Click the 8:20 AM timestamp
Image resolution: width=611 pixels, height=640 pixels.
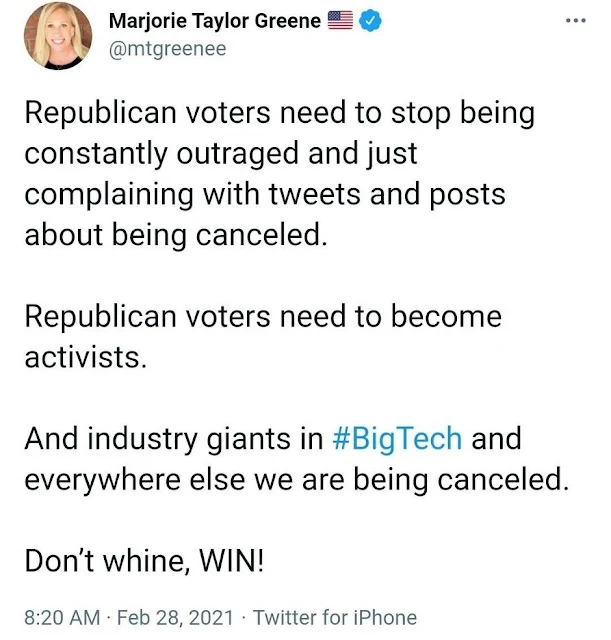(x=62, y=618)
